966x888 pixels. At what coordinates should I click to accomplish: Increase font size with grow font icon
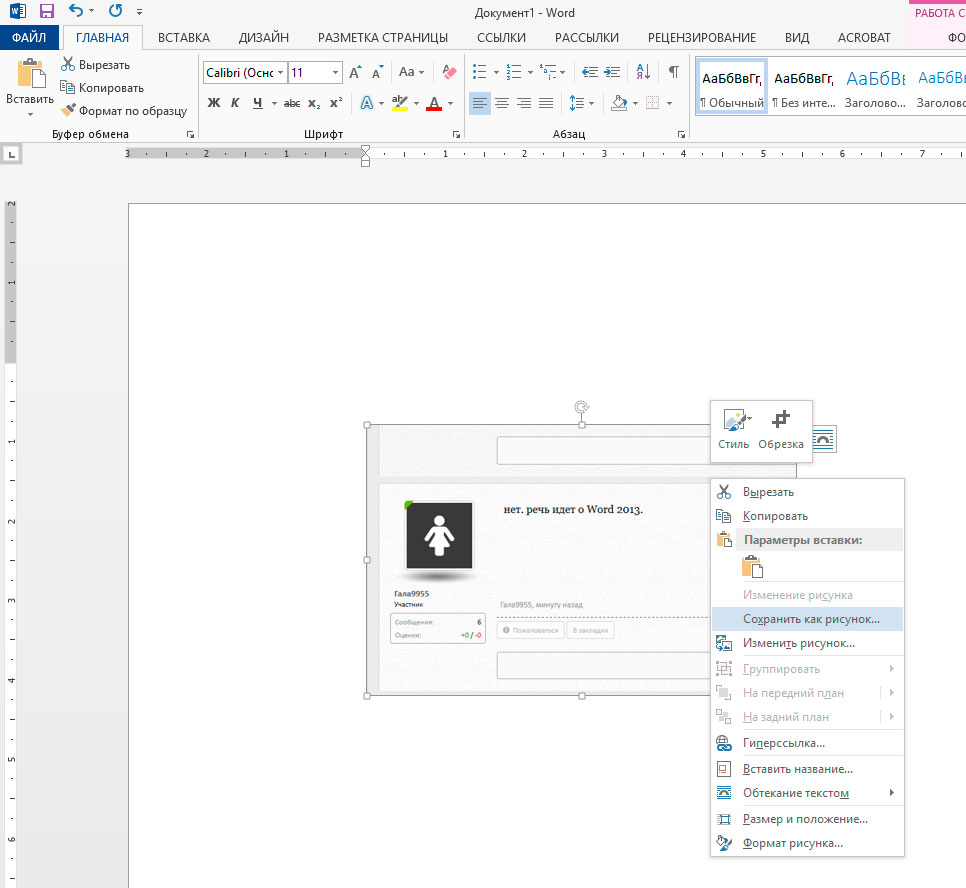355,73
